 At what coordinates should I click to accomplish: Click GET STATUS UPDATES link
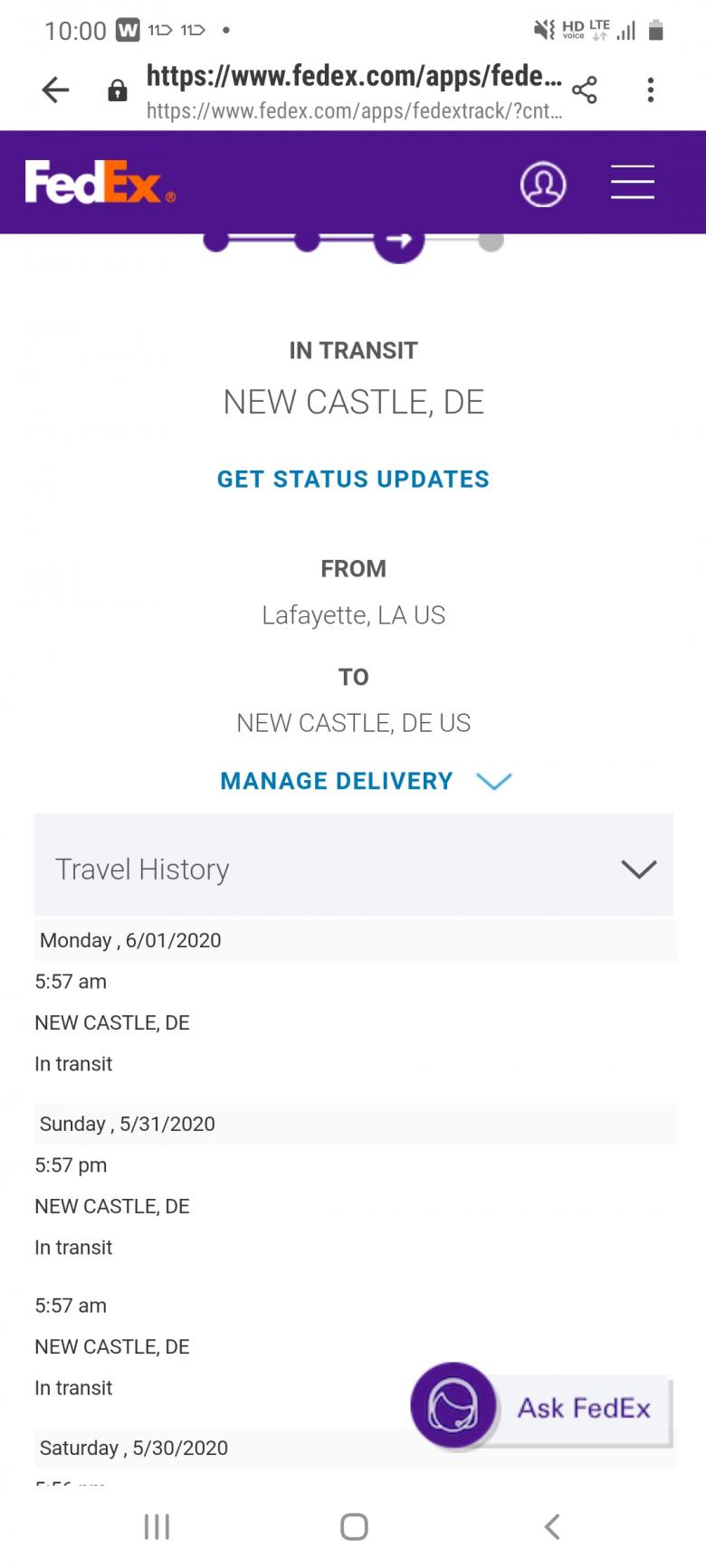click(x=353, y=480)
